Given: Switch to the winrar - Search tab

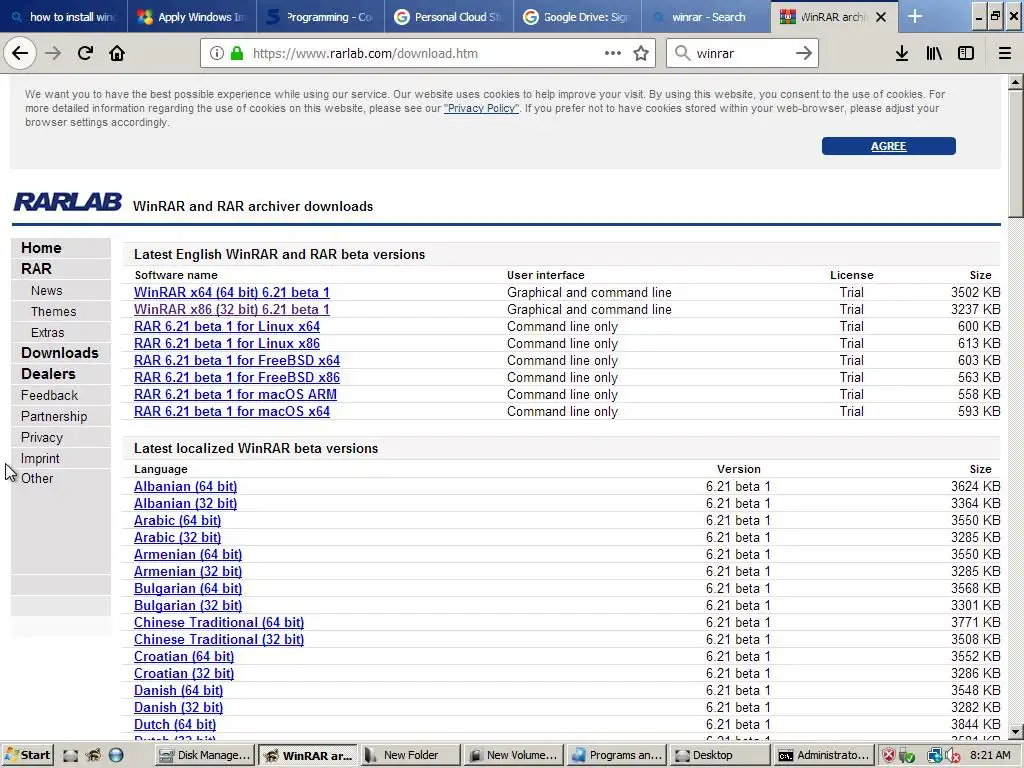Looking at the screenshot, I should pos(705,17).
